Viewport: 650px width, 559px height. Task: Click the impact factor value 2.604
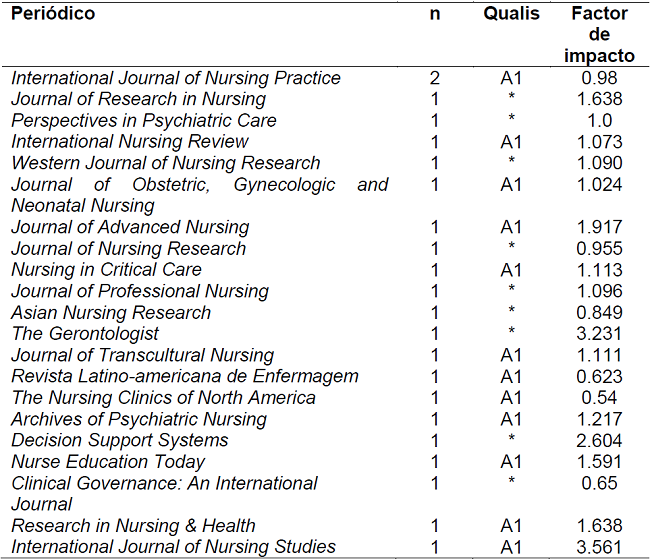pyautogui.click(x=599, y=441)
